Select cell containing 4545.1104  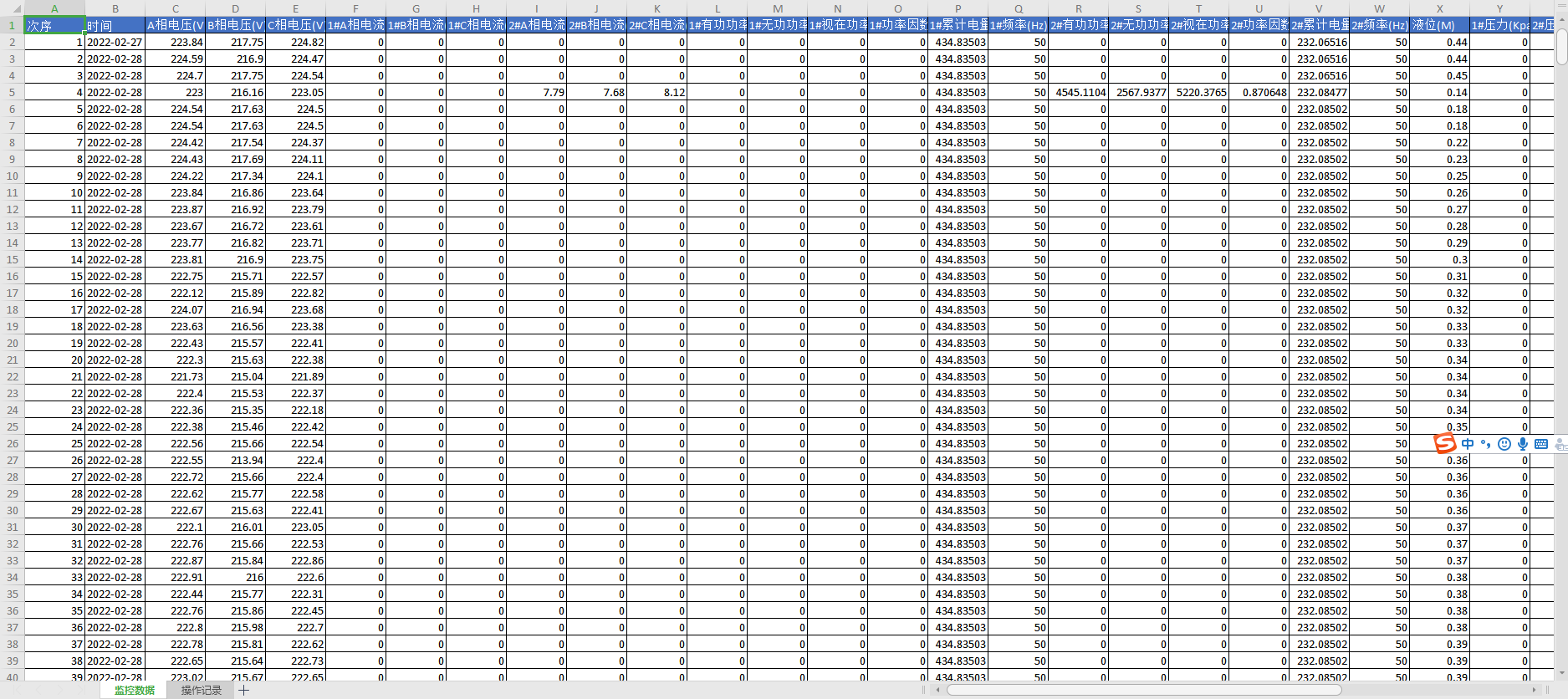click(x=1078, y=92)
